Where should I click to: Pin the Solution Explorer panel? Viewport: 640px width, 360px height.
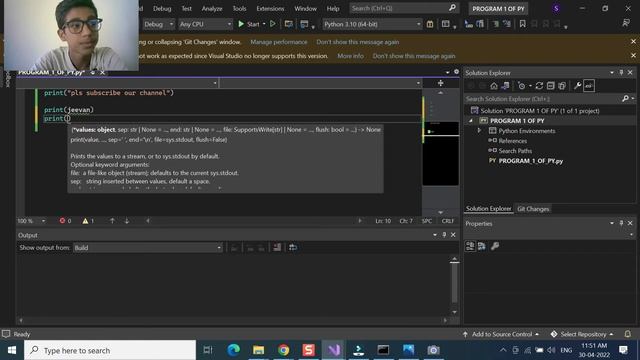click(x=621, y=73)
